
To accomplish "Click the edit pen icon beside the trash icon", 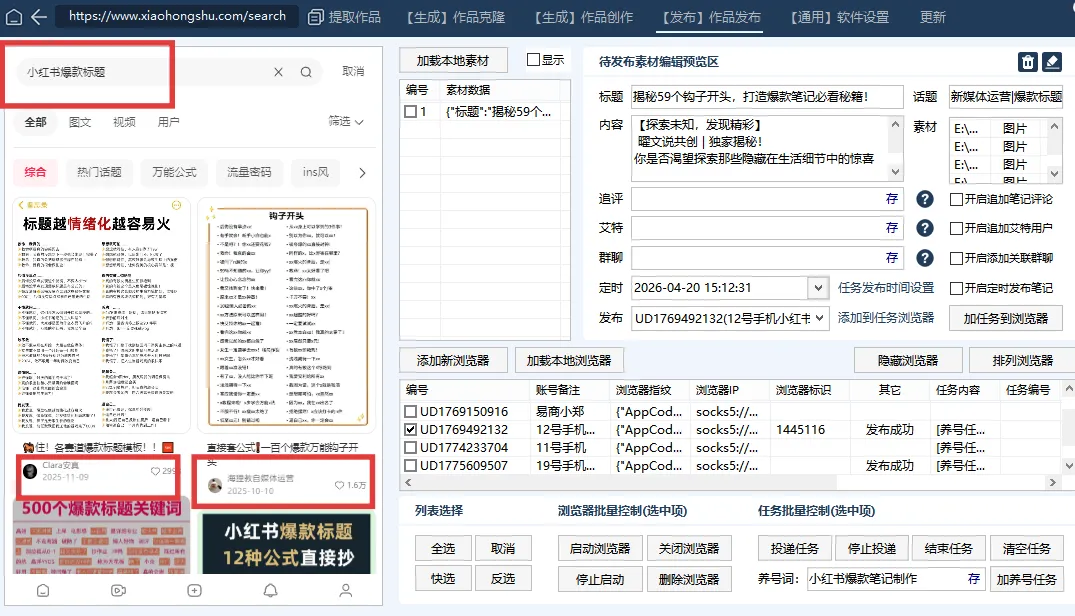I will tap(1052, 62).
